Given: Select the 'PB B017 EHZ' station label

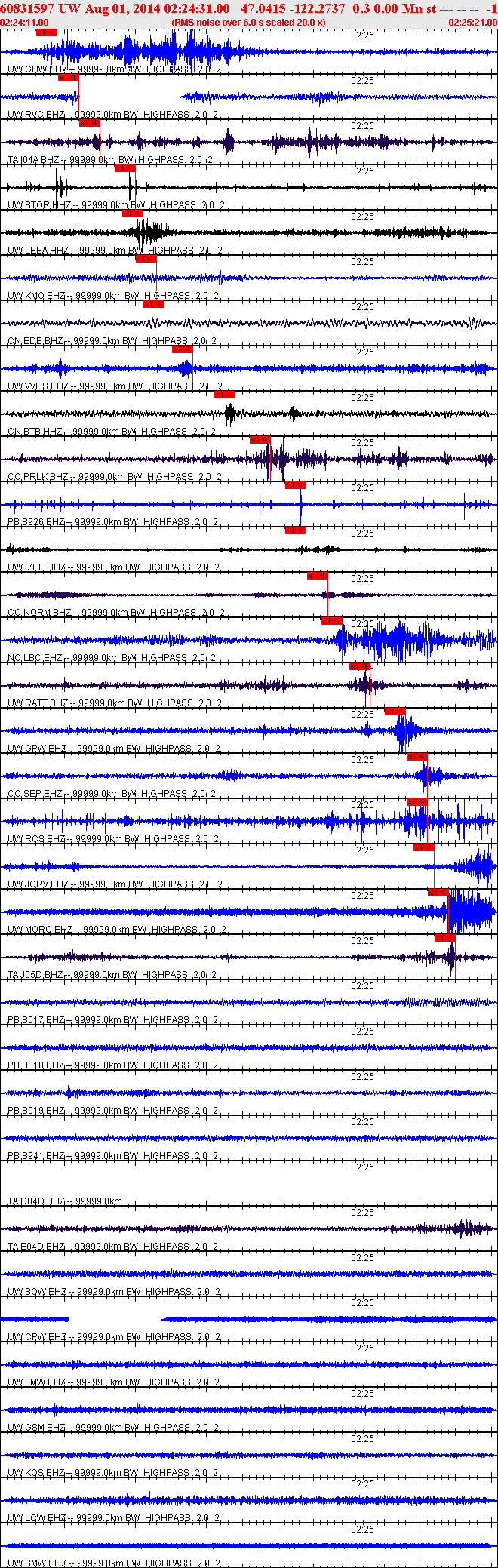Looking at the screenshot, I should point(36,1020).
